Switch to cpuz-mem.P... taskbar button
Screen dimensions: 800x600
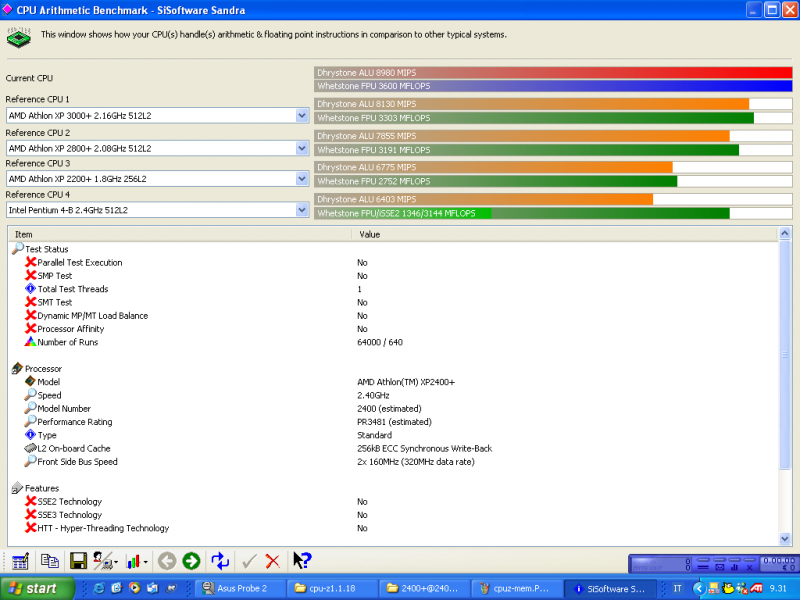point(515,588)
